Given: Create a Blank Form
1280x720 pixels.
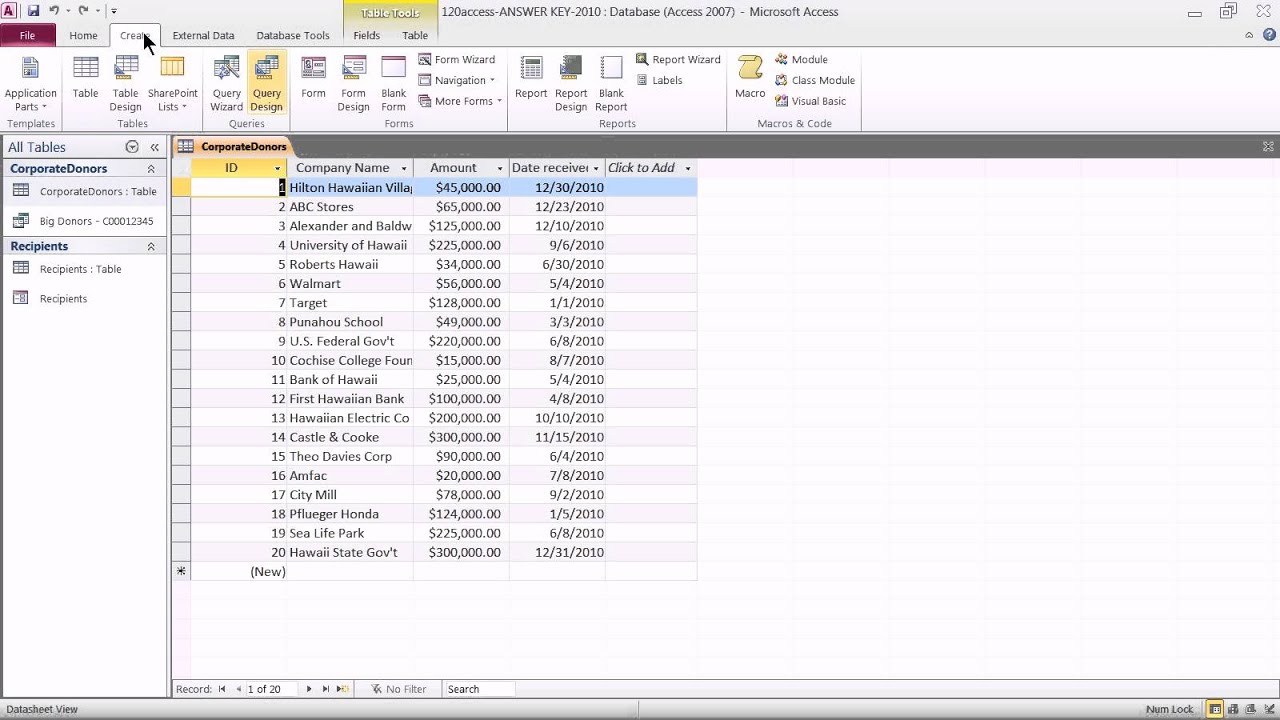Looking at the screenshot, I should click(394, 84).
